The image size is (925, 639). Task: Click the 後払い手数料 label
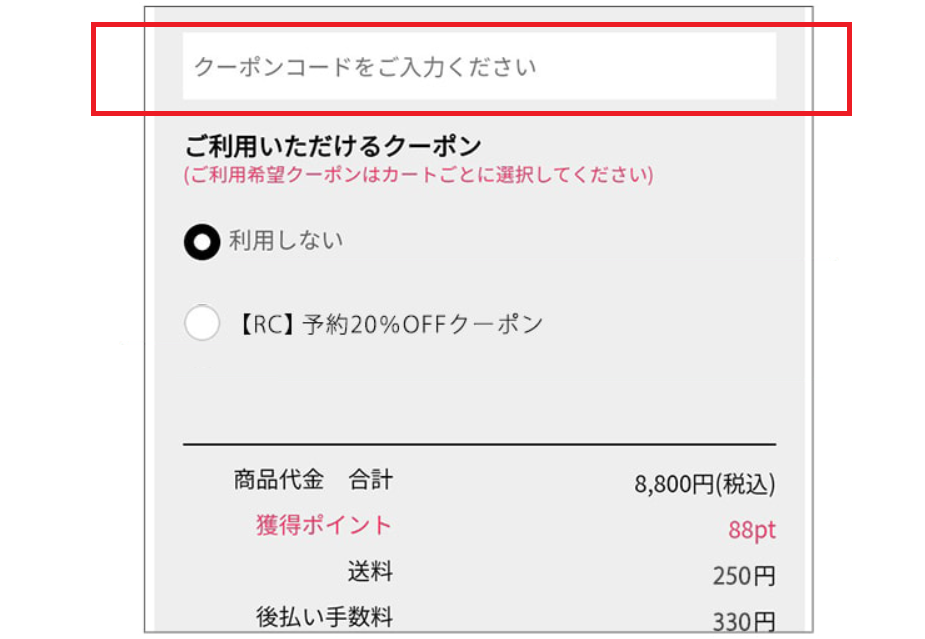pos(324,617)
